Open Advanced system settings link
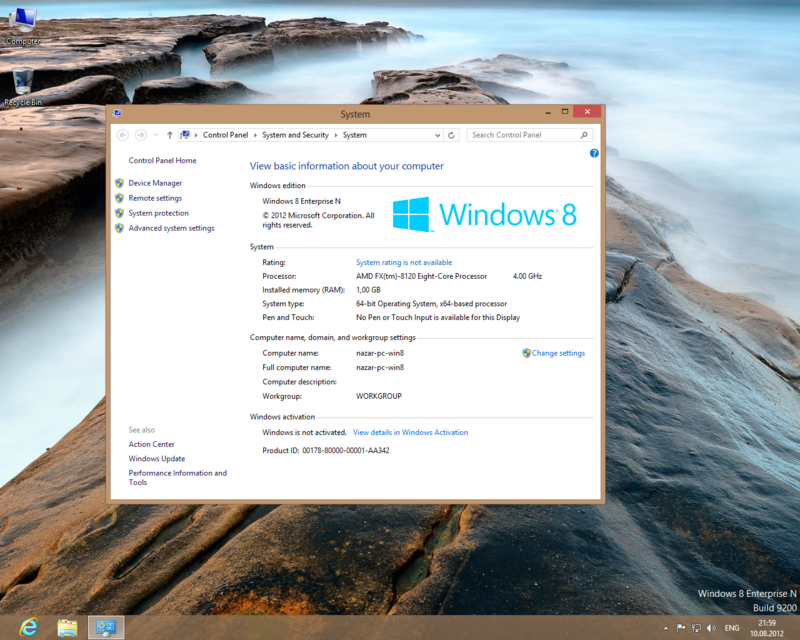Viewport: 800px width, 640px height. pos(171,228)
